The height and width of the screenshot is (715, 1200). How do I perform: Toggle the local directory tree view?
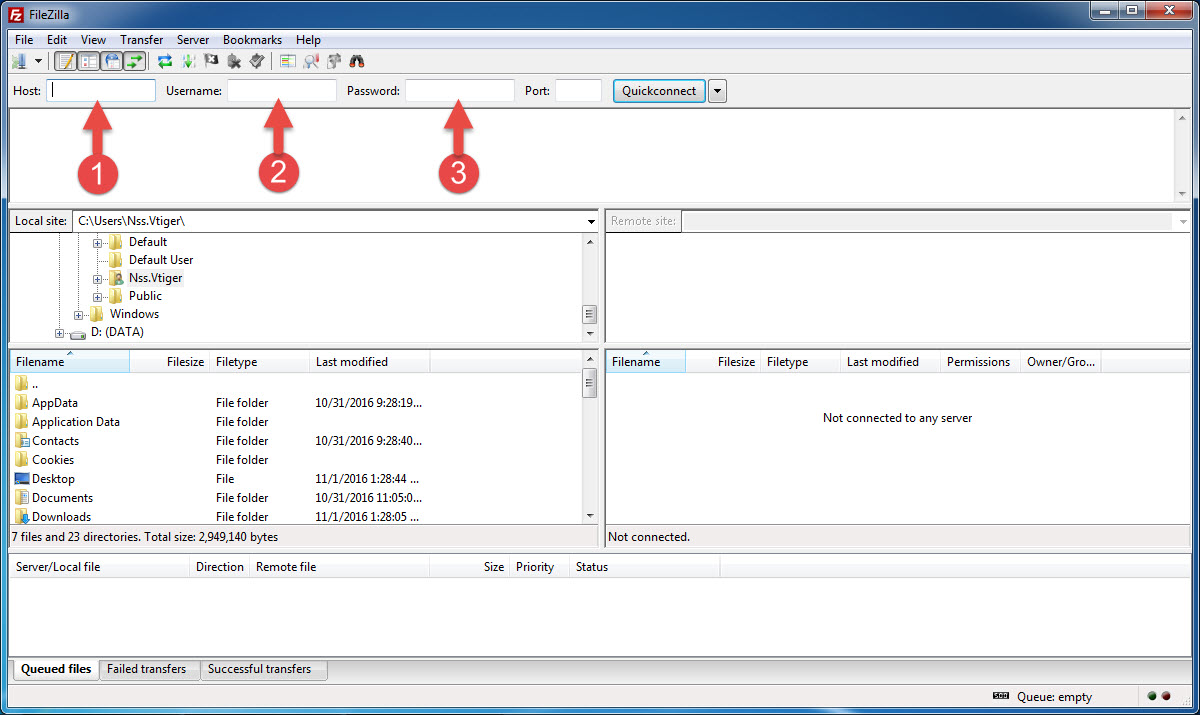click(89, 61)
